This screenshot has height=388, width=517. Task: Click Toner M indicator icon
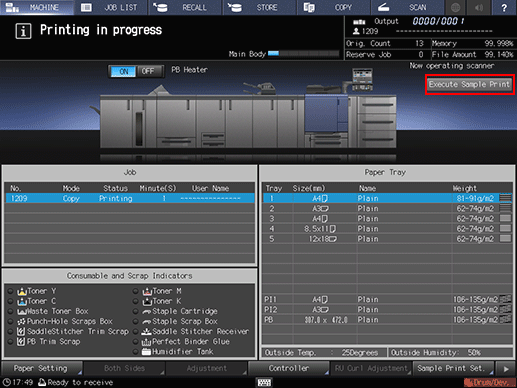pyautogui.click(x=147, y=291)
